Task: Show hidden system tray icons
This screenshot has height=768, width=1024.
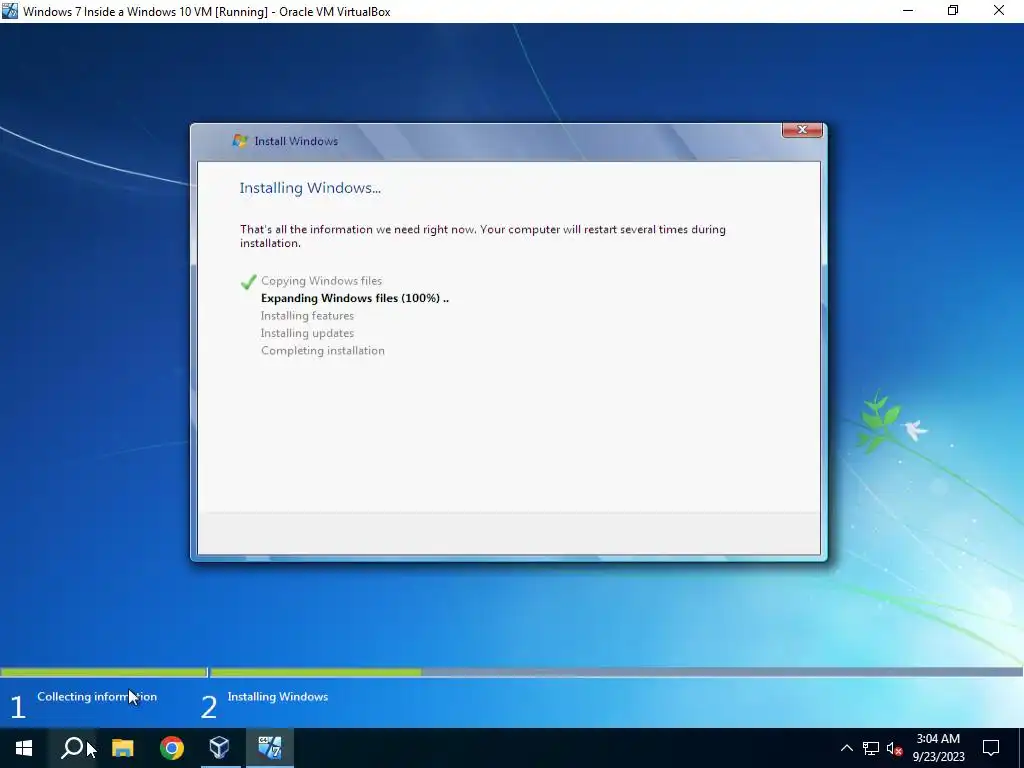Action: coord(846,748)
